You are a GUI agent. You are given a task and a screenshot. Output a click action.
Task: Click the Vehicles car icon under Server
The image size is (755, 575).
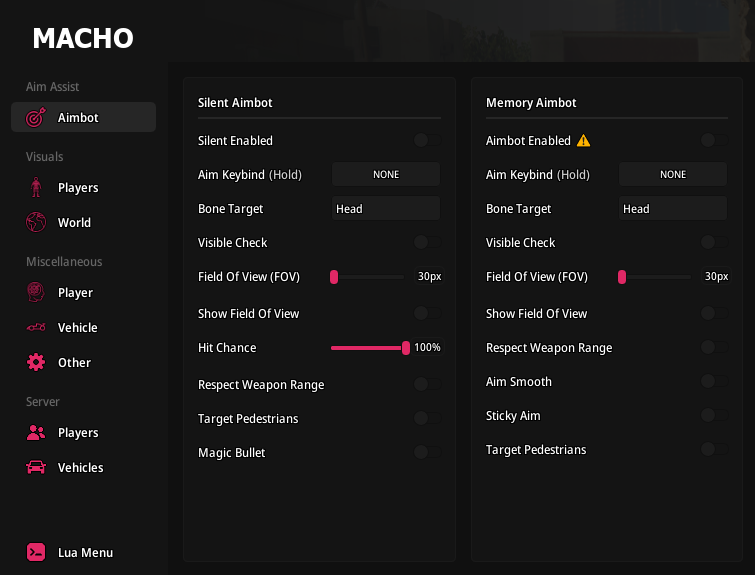[36, 468]
